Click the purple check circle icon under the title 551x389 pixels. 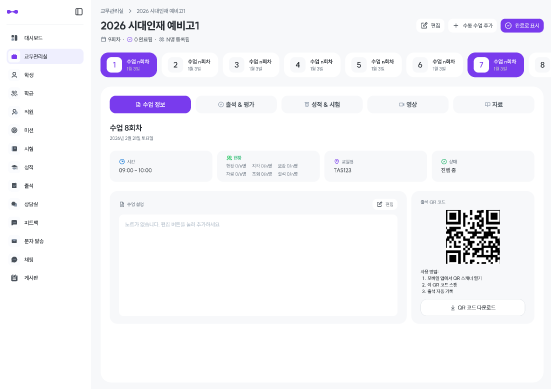pos(130,39)
